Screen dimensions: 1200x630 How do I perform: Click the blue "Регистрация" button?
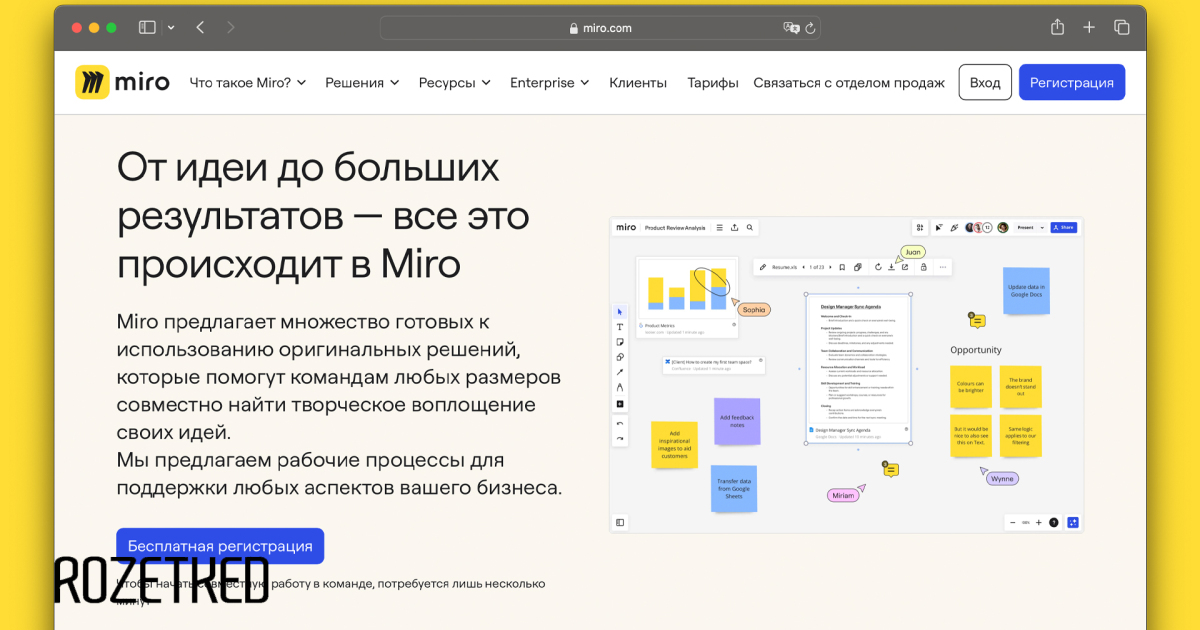tap(1071, 83)
